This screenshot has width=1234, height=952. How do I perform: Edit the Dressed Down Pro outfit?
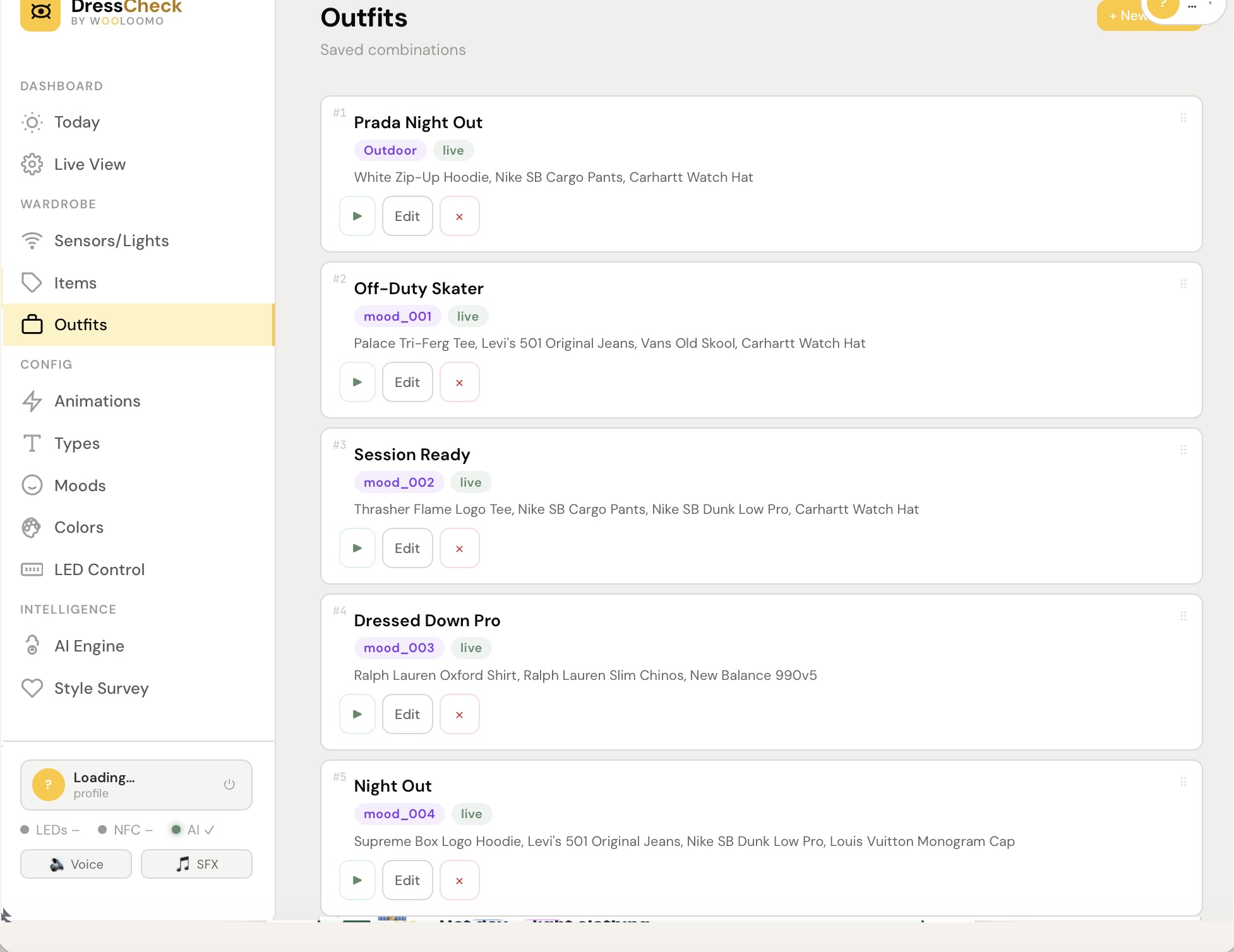click(407, 714)
